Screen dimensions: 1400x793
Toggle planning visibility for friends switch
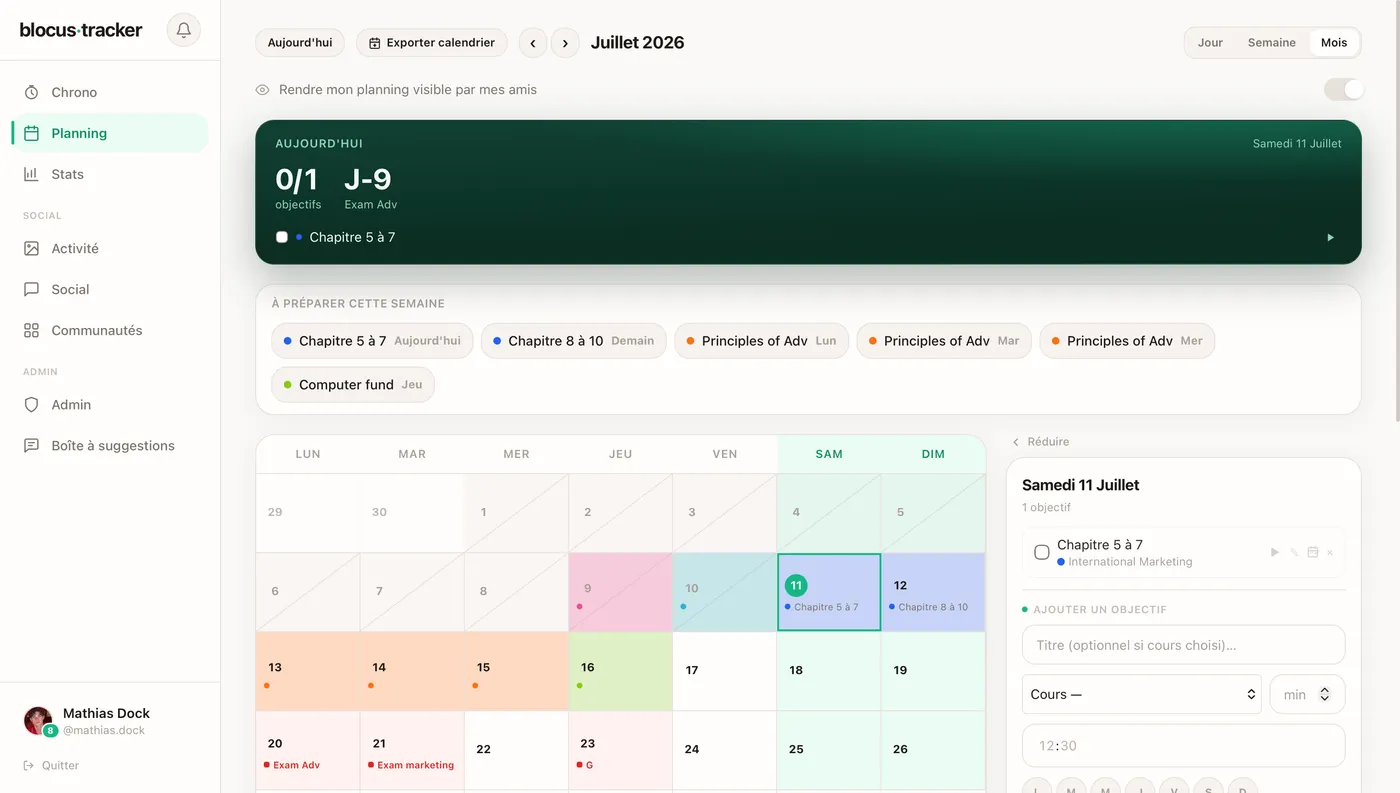[x=1343, y=90]
